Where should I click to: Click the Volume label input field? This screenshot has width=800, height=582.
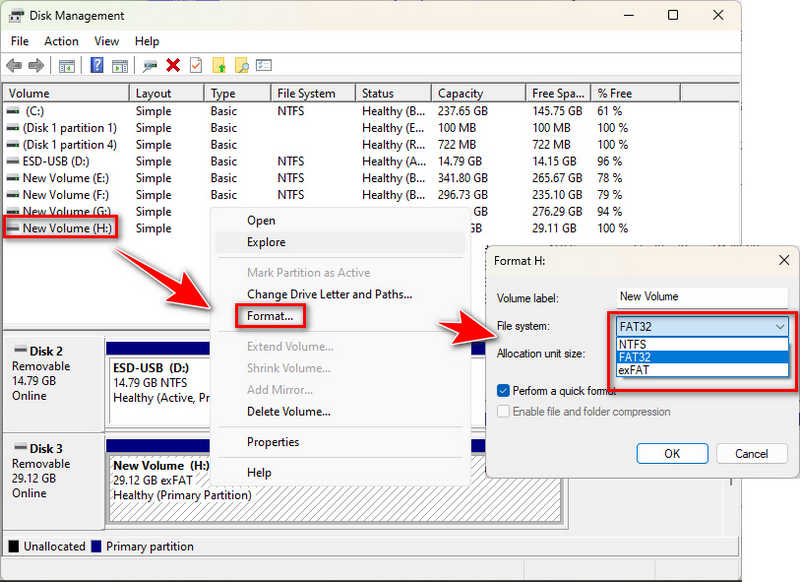(x=702, y=297)
